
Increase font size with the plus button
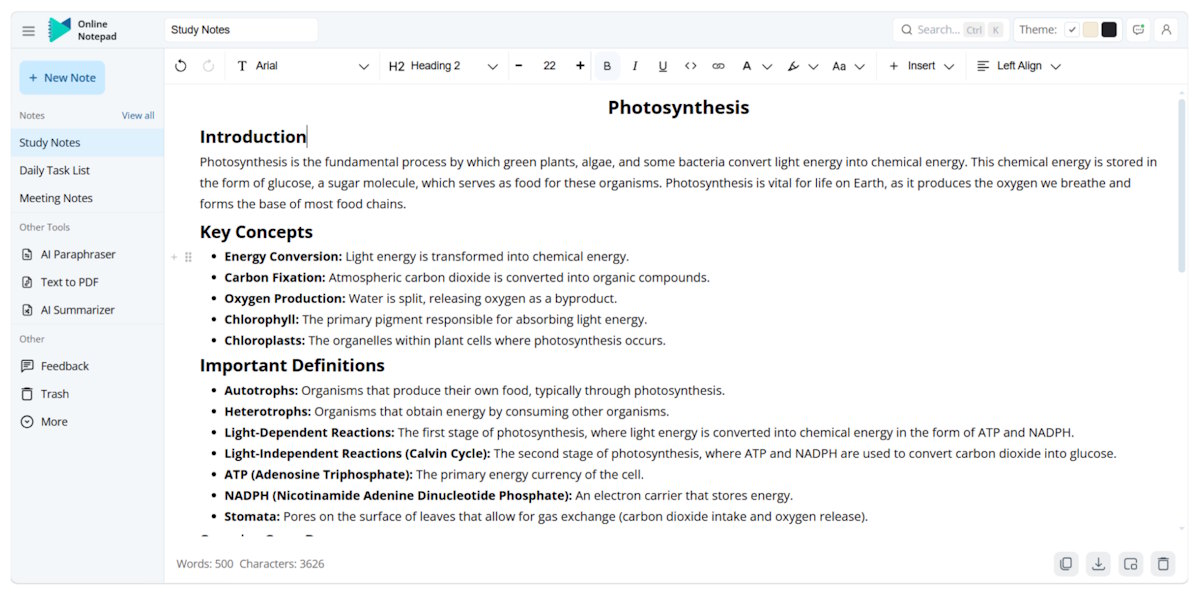pos(580,66)
